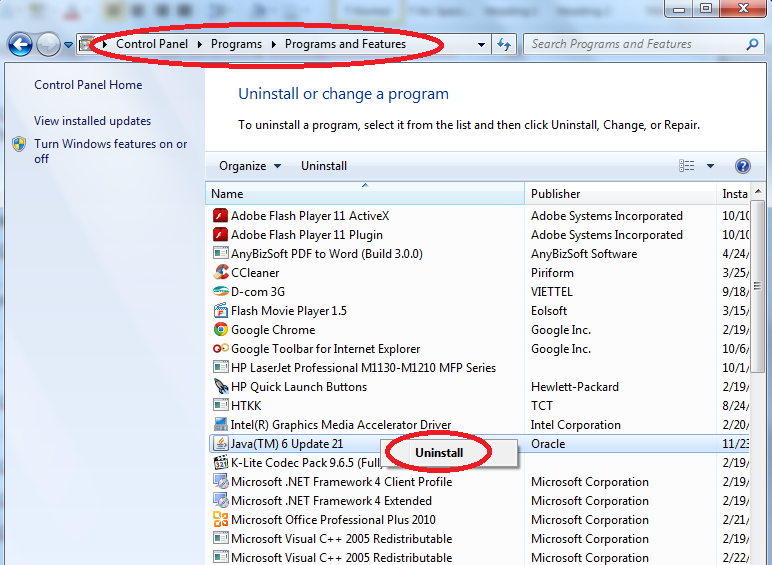Click the AnyBizSoft PDF to Word icon
Viewport: 772px width, 565px height.
220,254
